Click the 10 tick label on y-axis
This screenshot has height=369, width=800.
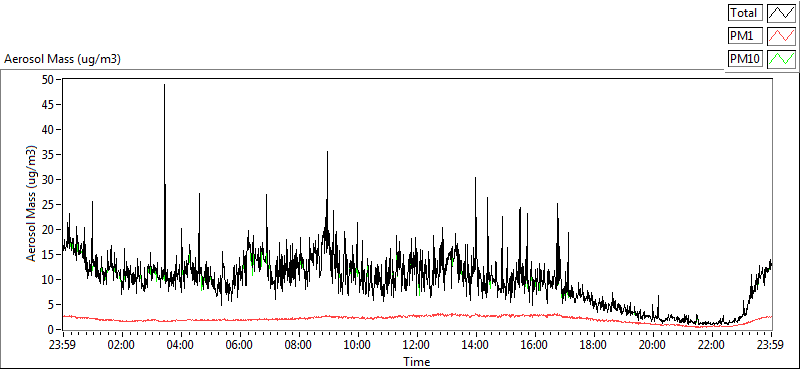point(47,280)
